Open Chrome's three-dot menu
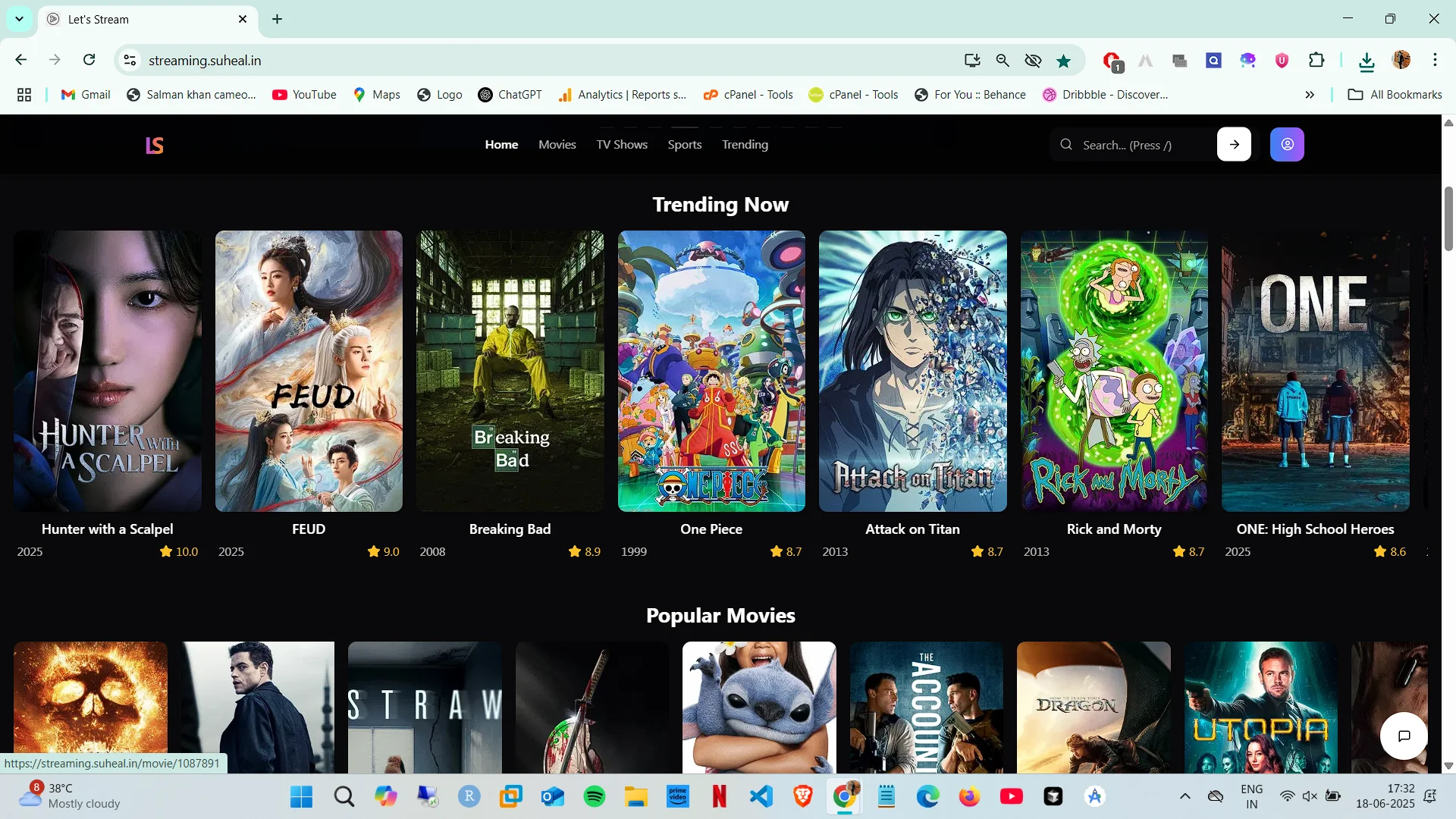The width and height of the screenshot is (1456, 819). coord(1435,60)
